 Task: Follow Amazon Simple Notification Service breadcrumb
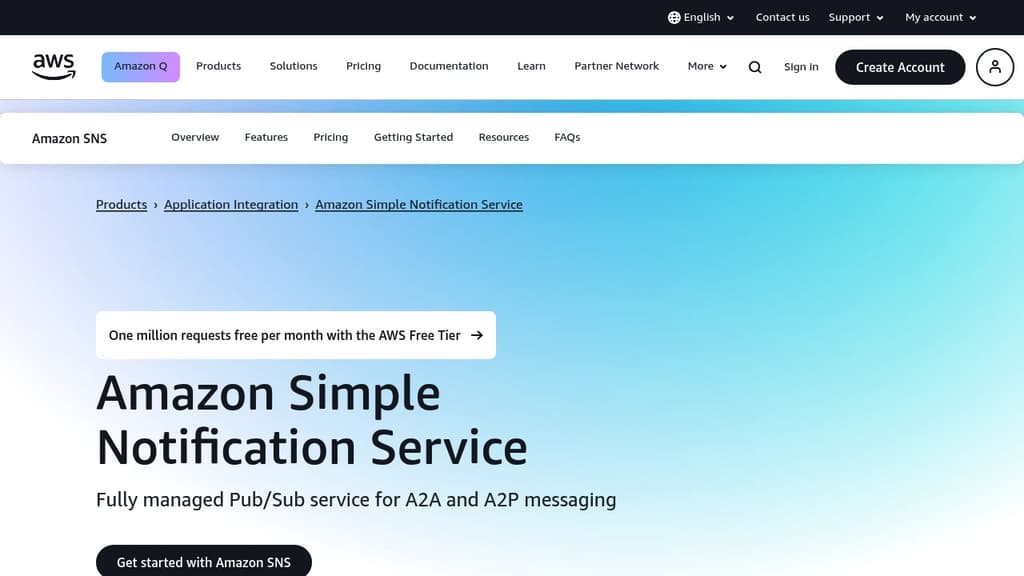coord(419,204)
